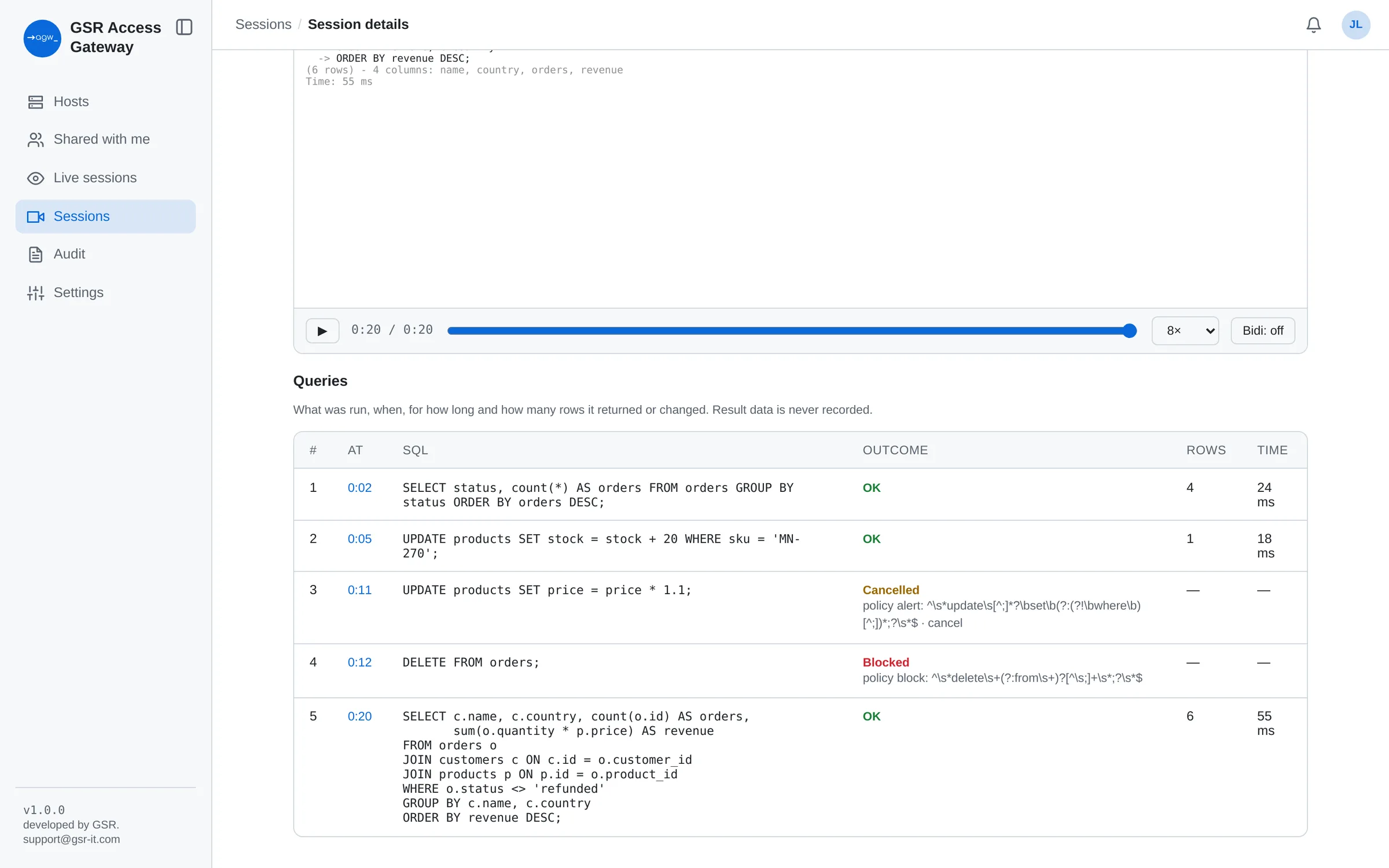Image resolution: width=1389 pixels, height=868 pixels.
Task: Click the terminal recording output area
Action: point(800,179)
